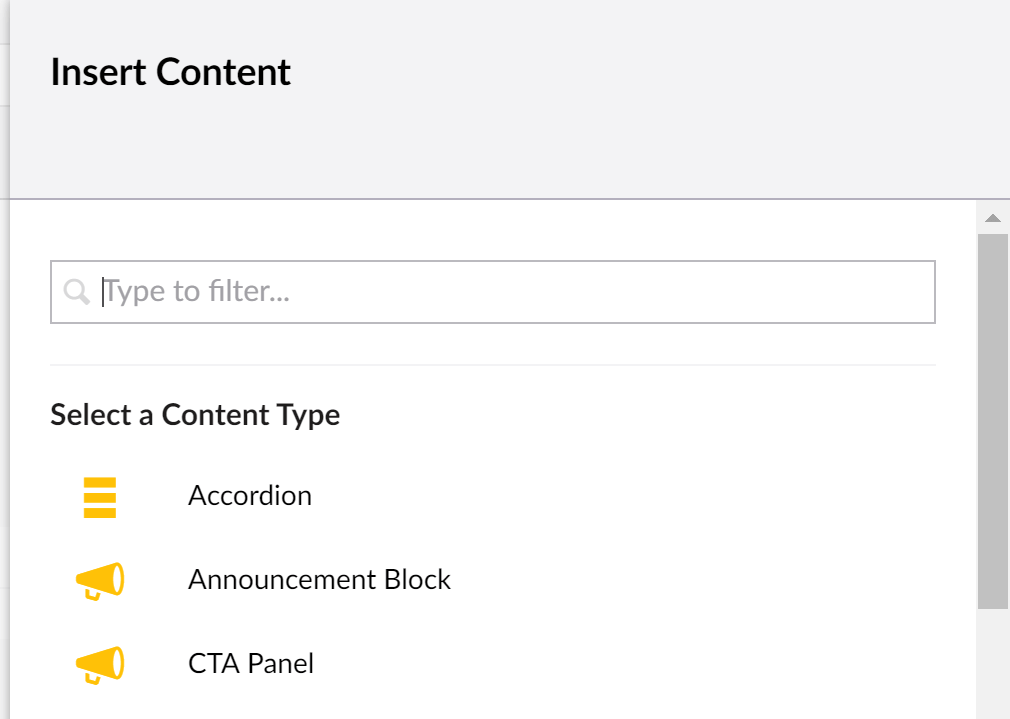Click the gray header bar beside Insert Content
1010x719 pixels.
click(650, 100)
